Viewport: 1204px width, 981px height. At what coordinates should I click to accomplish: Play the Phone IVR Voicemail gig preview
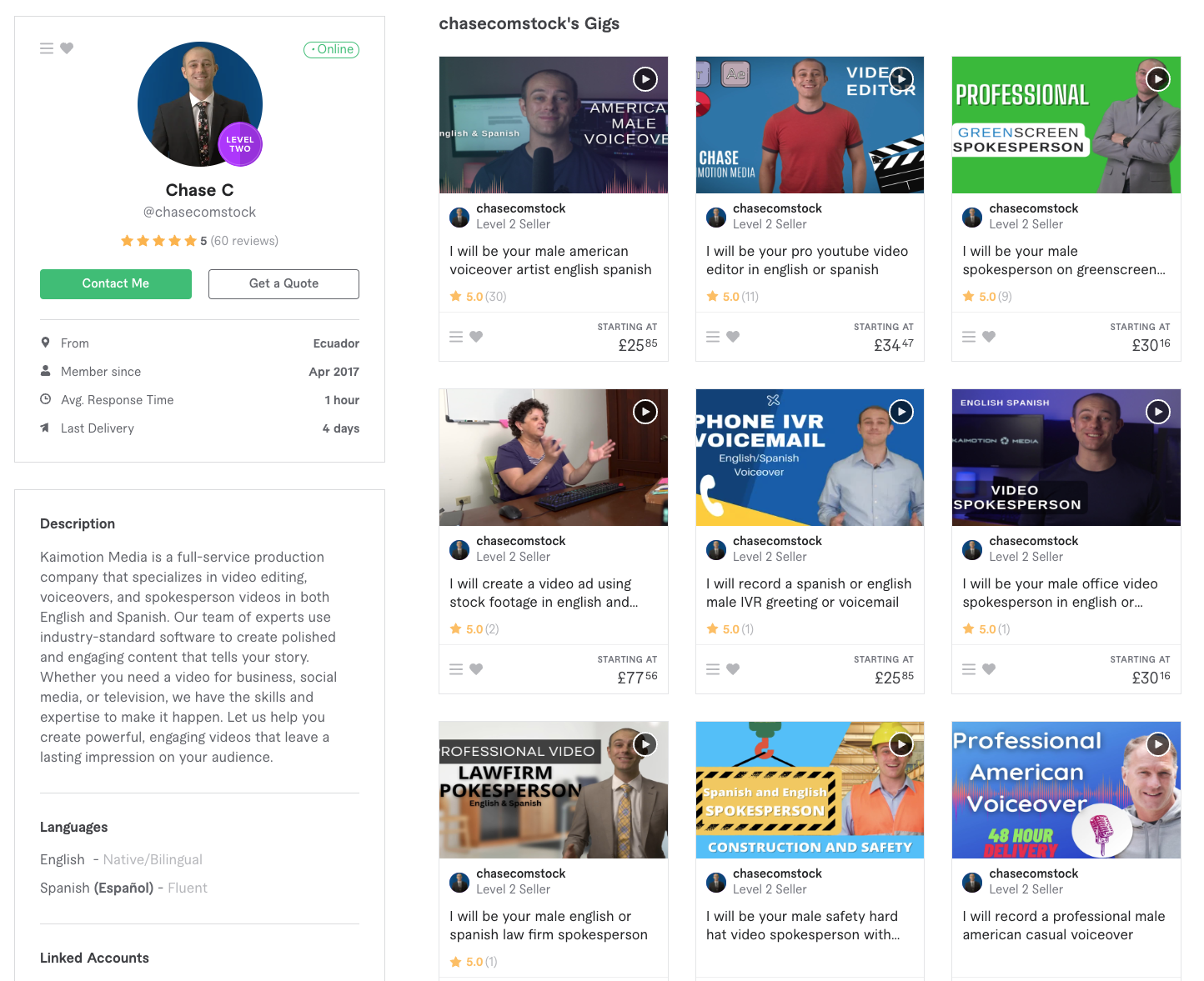point(901,412)
